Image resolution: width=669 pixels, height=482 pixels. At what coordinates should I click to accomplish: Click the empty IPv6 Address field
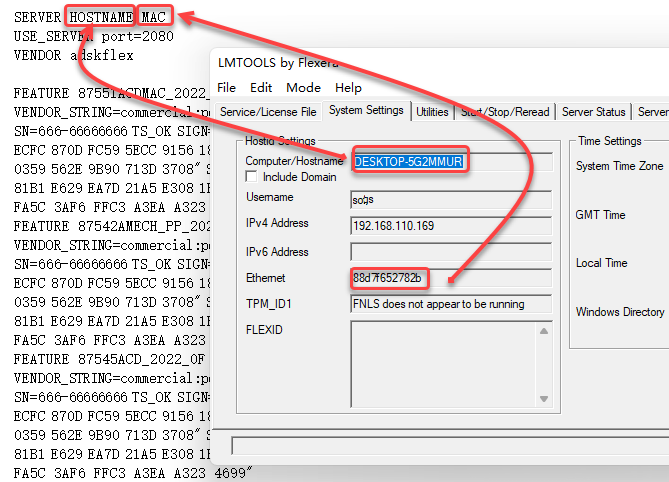click(x=451, y=252)
